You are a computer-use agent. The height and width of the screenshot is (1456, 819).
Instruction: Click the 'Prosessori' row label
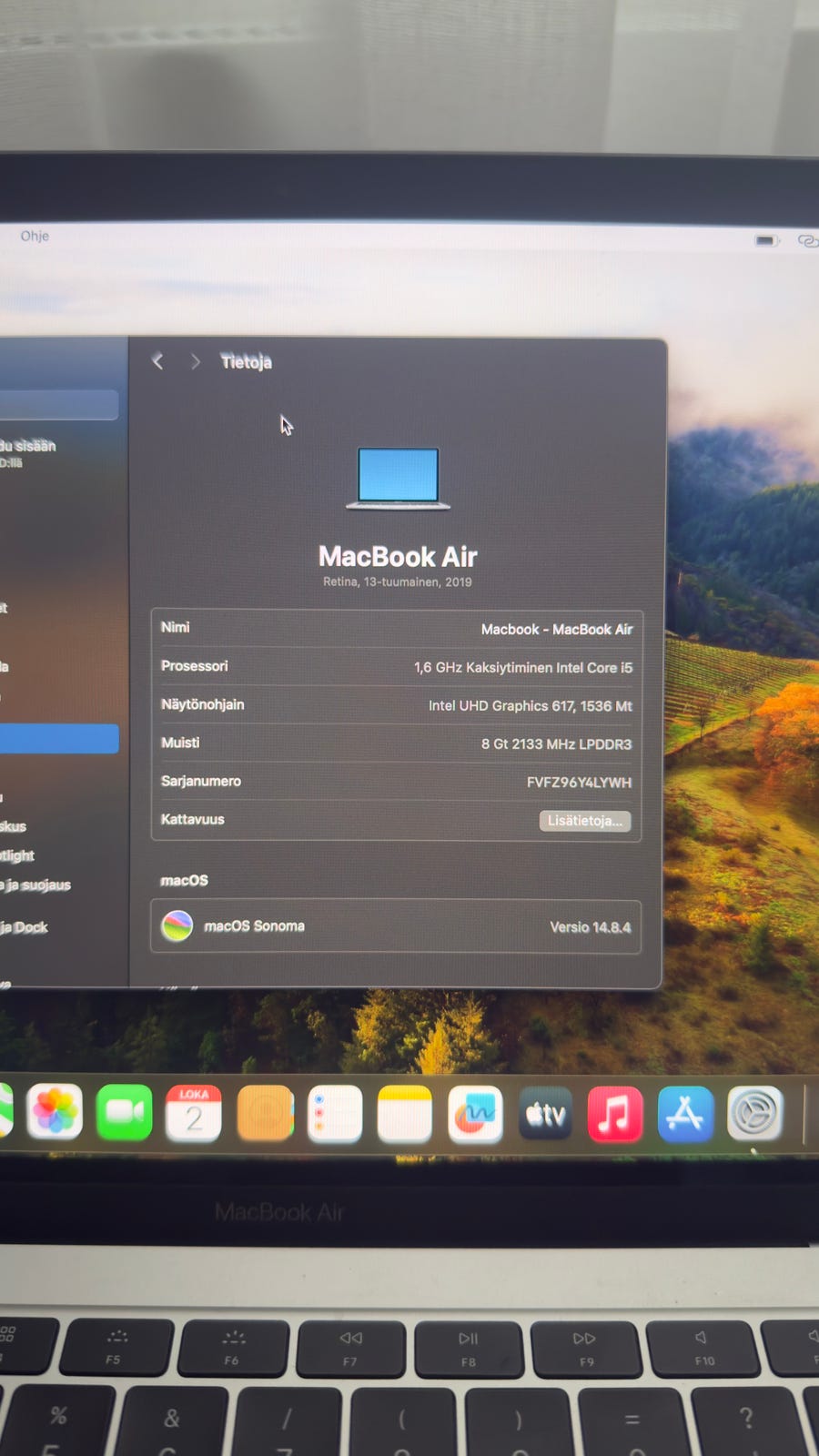coord(195,666)
